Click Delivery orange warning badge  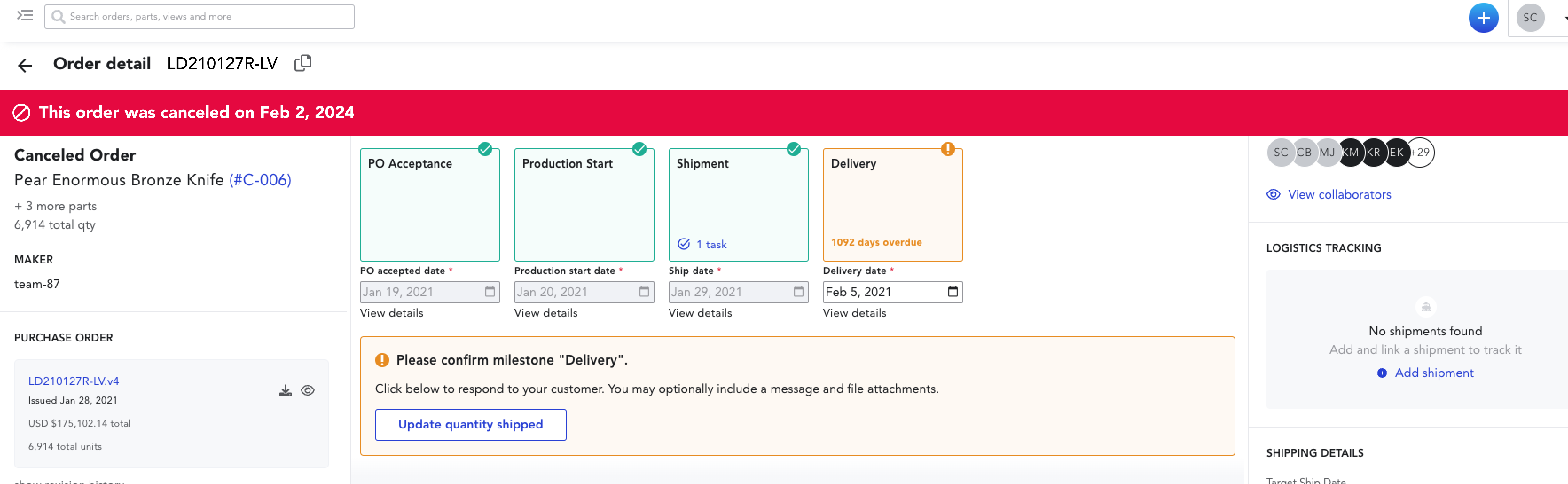click(x=948, y=148)
